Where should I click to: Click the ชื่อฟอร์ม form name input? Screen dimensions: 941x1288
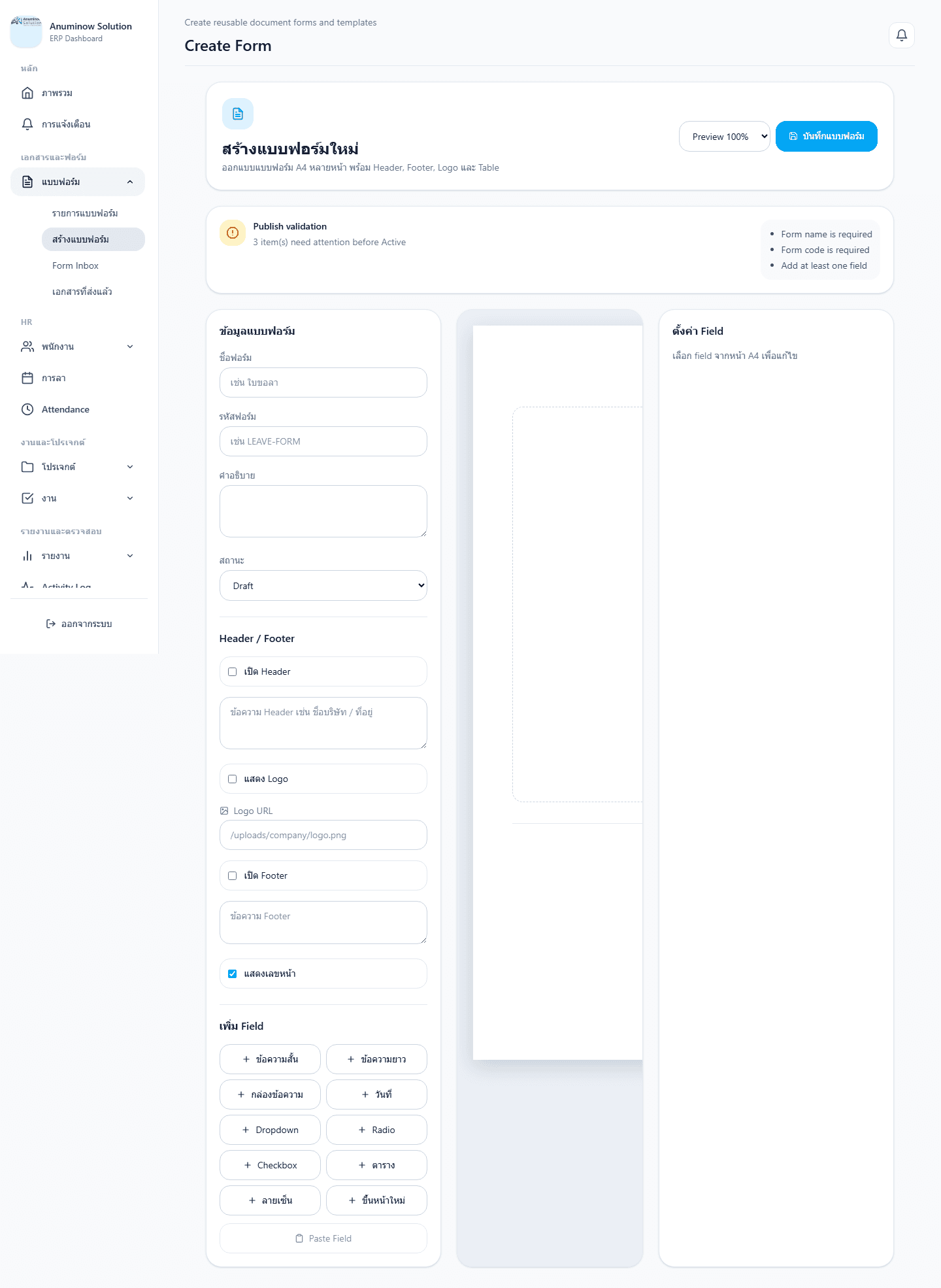tap(323, 382)
